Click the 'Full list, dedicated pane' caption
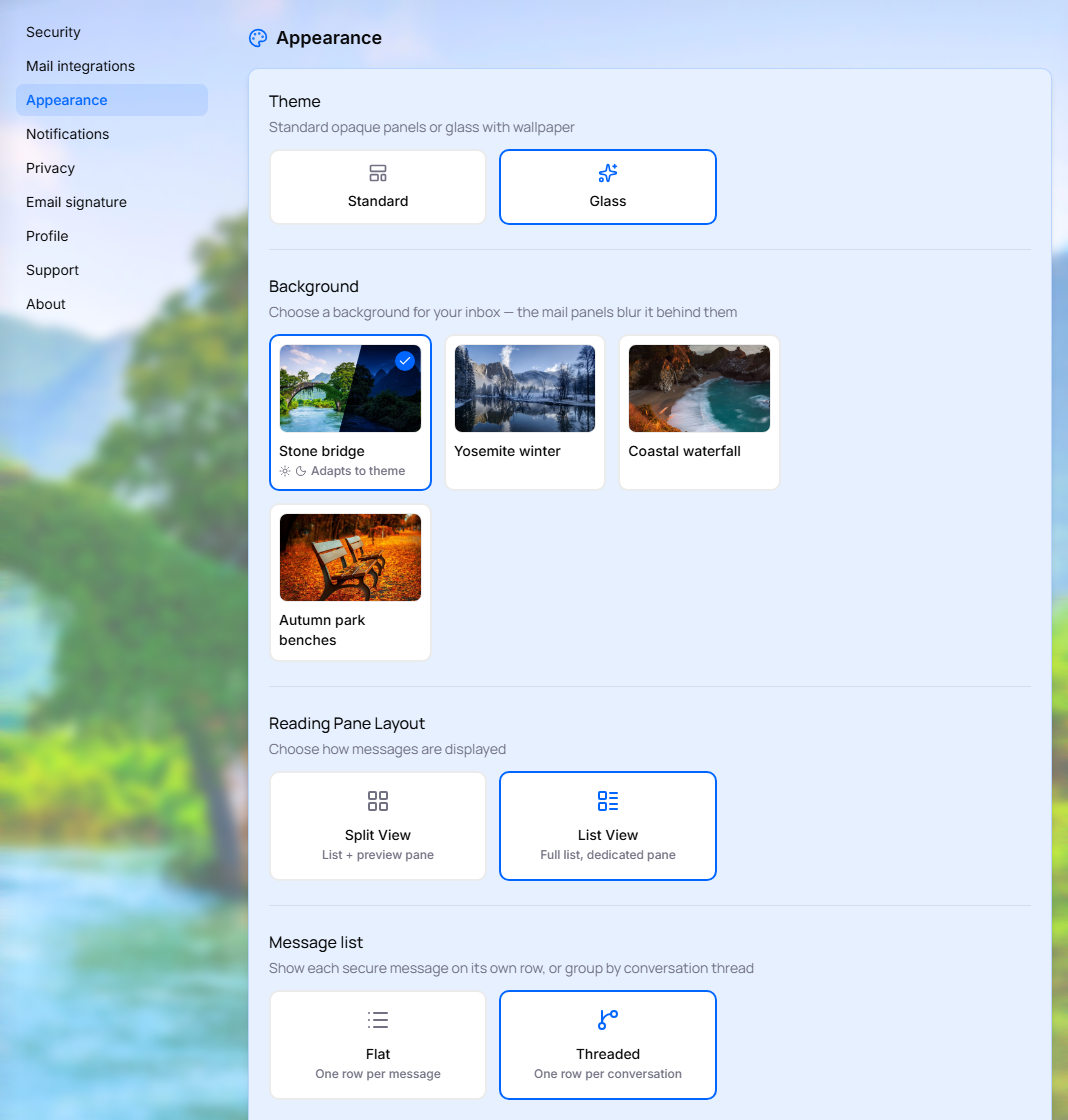1068x1120 pixels. pyautogui.click(x=608, y=855)
